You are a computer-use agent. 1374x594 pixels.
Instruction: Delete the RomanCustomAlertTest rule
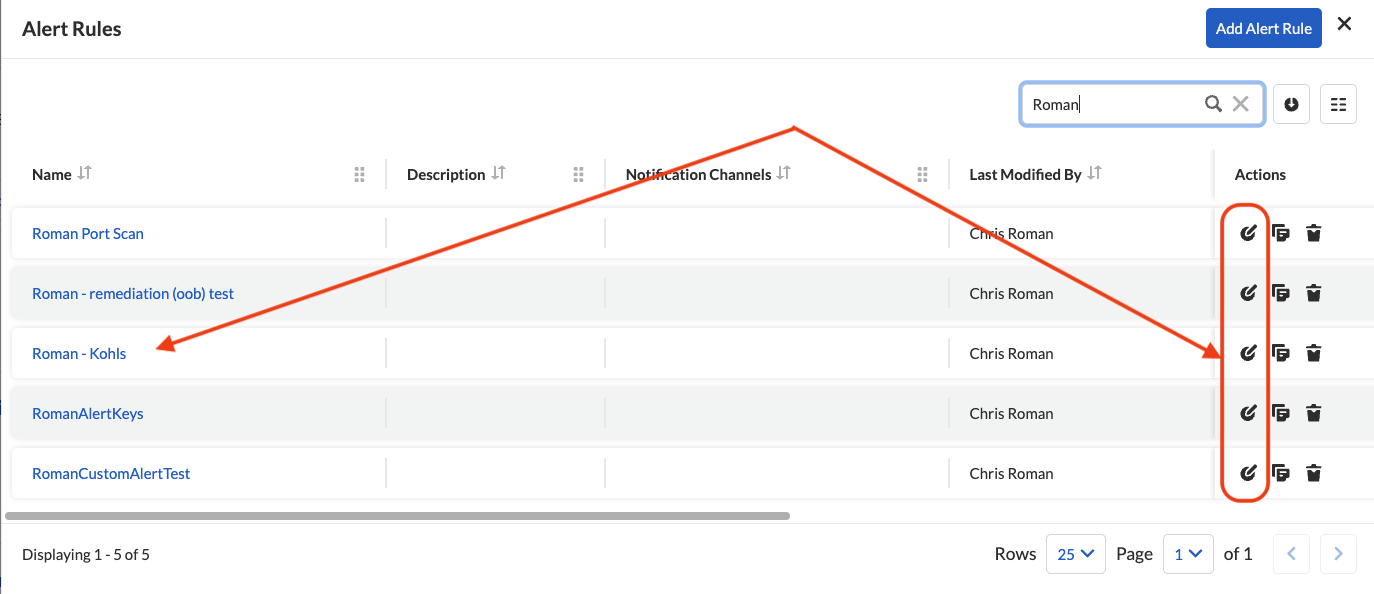point(1314,474)
